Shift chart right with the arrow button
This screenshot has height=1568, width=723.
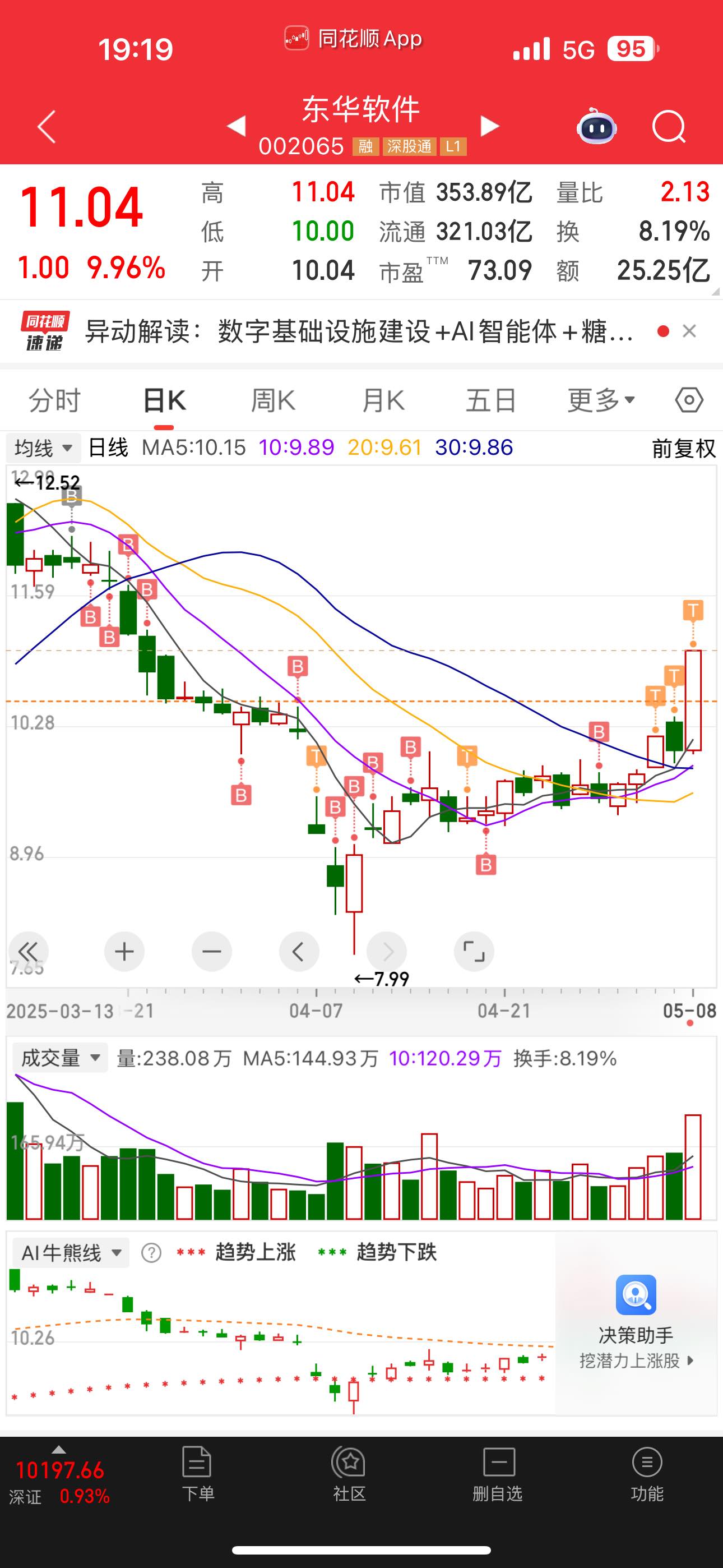[x=387, y=951]
